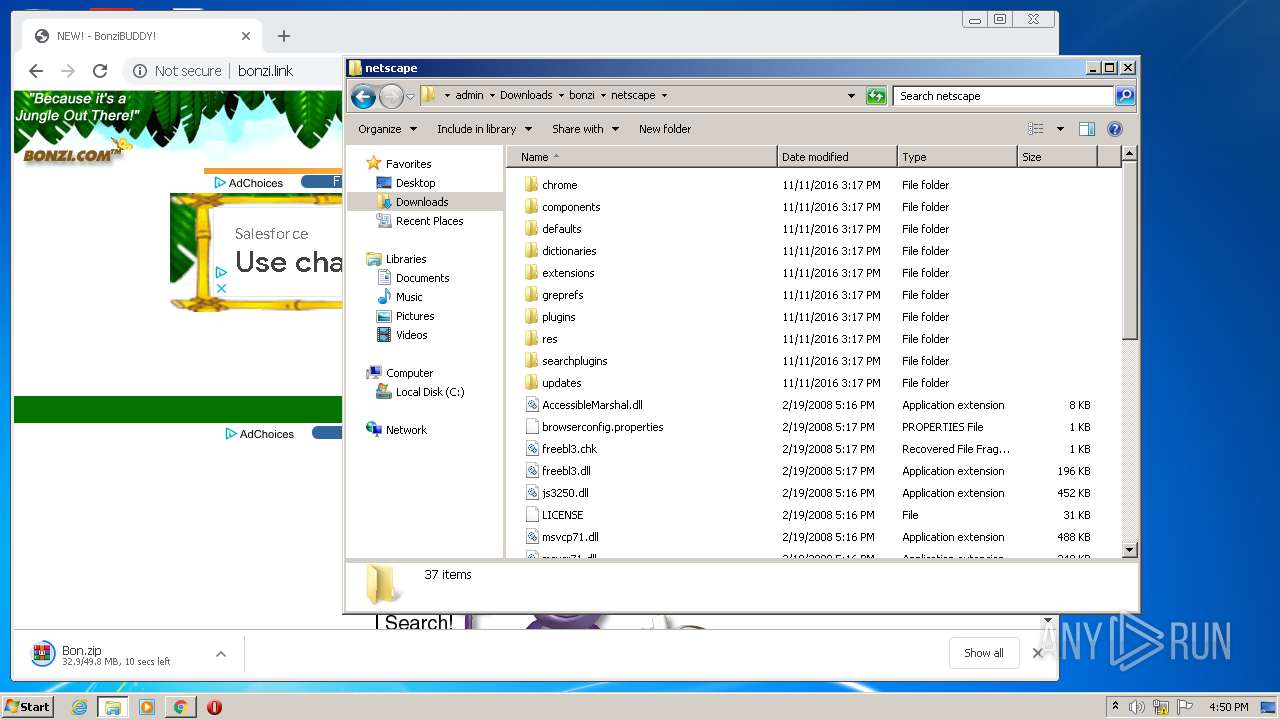The height and width of the screenshot is (720, 1280).
Task: Open Windows Media Player from taskbar
Action: point(147,707)
